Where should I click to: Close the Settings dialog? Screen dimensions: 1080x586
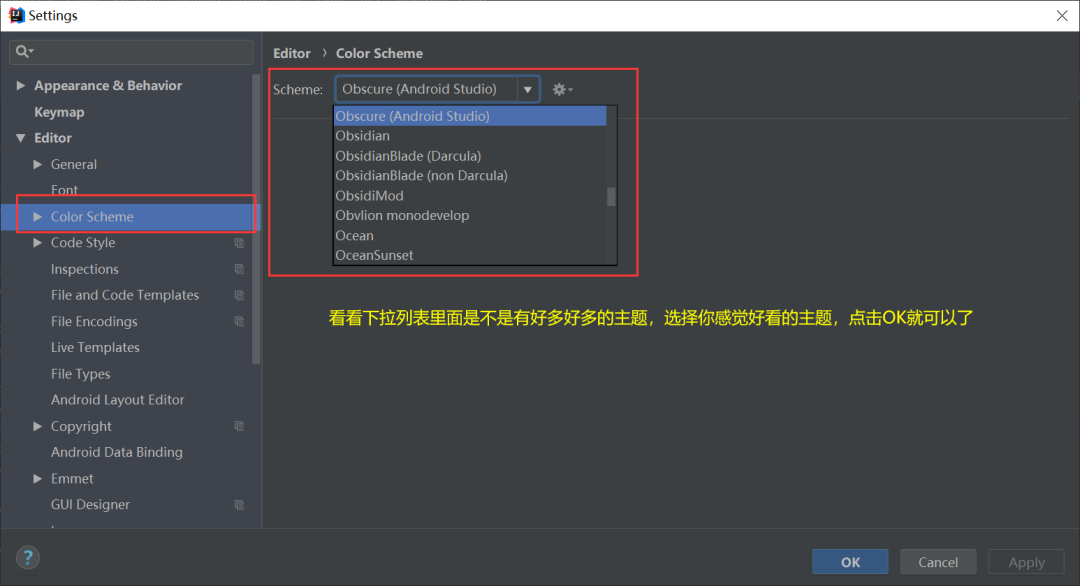click(x=1061, y=15)
